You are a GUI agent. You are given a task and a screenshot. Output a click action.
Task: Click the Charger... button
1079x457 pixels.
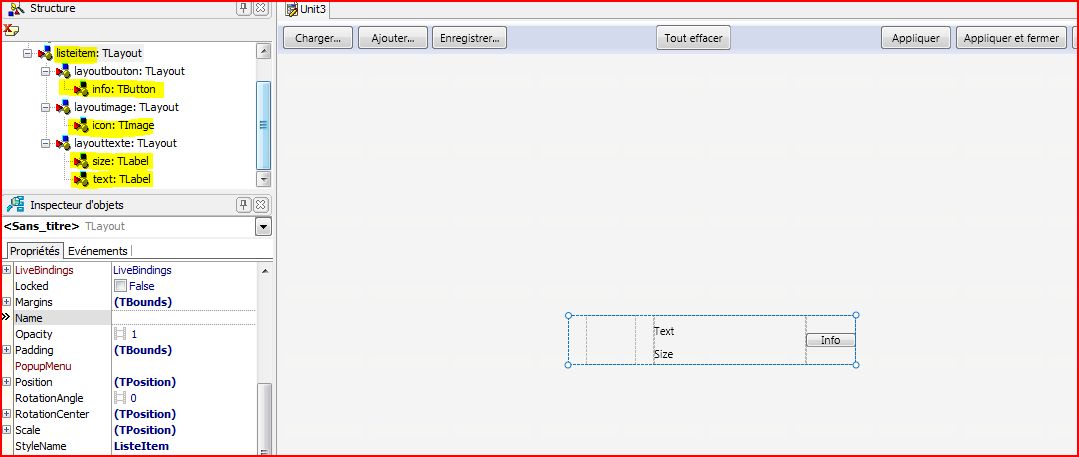[x=318, y=38]
